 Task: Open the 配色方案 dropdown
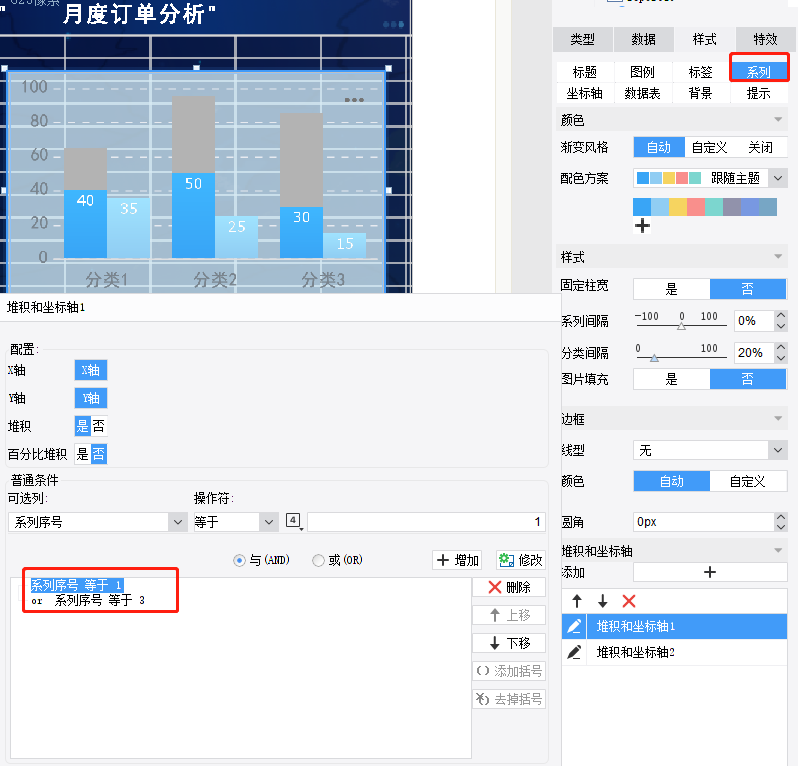(778, 178)
